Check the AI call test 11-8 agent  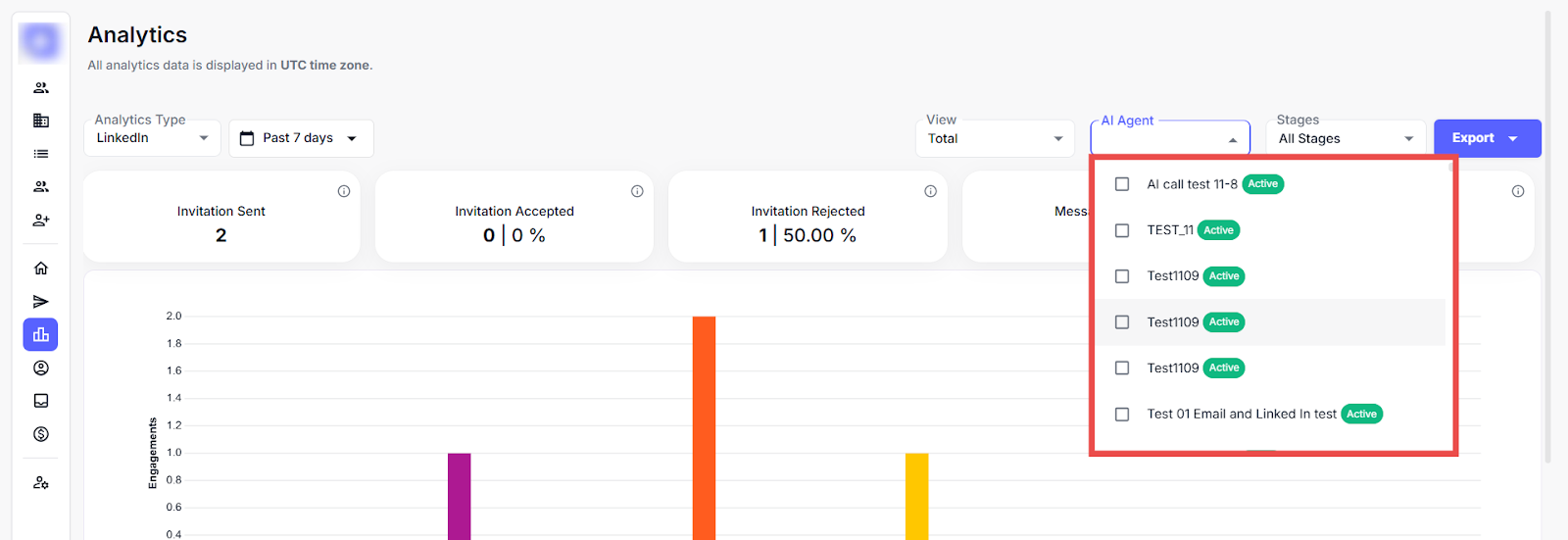pyautogui.click(x=1122, y=184)
